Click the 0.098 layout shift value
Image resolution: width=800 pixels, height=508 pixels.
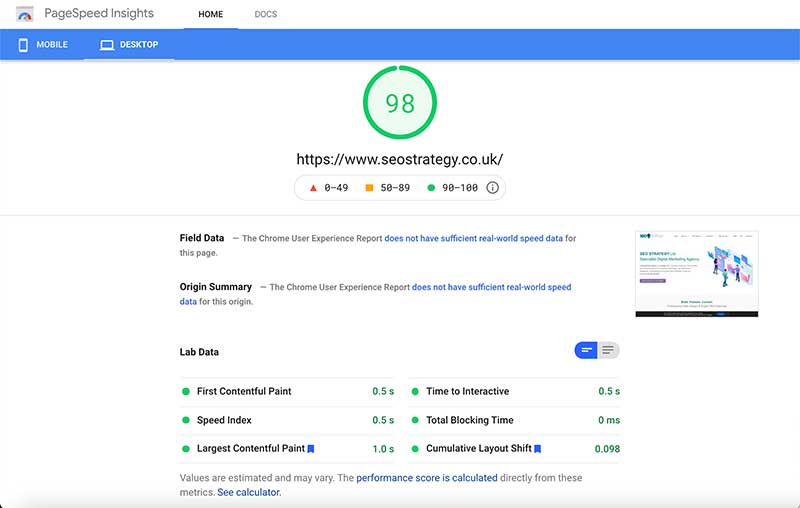coord(607,449)
